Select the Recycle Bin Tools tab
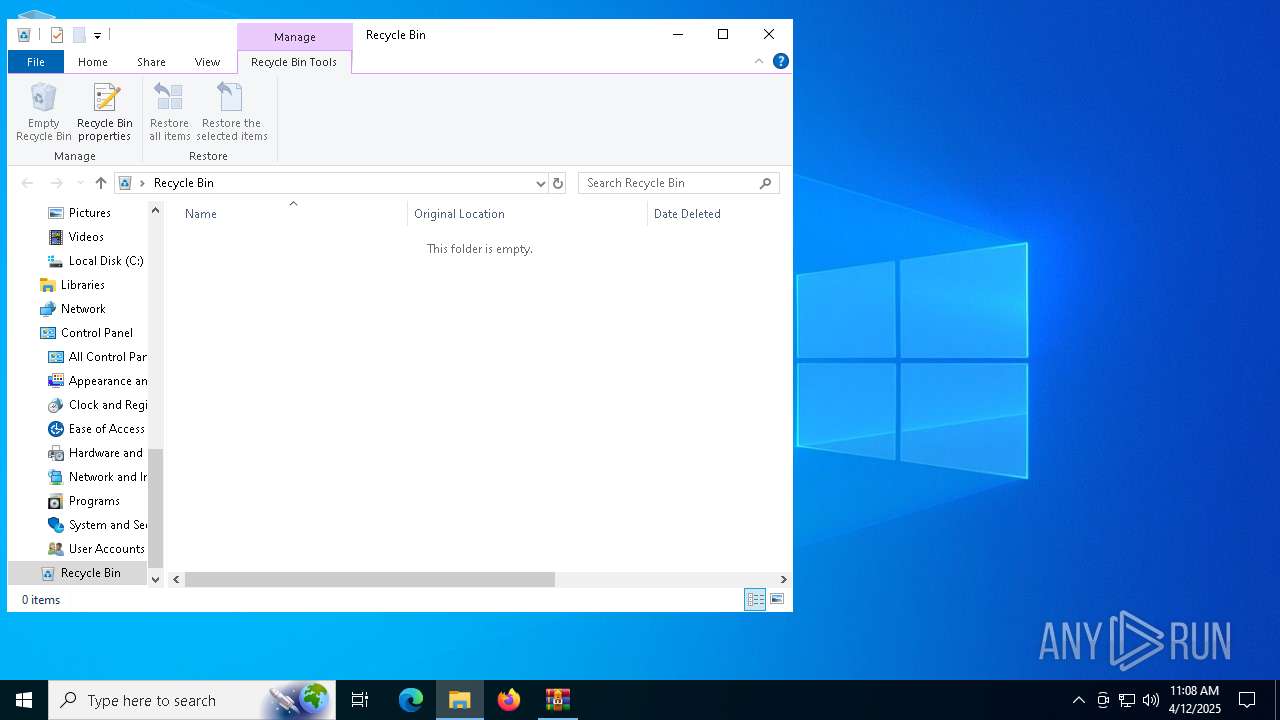The width and height of the screenshot is (1280, 720). [x=294, y=62]
